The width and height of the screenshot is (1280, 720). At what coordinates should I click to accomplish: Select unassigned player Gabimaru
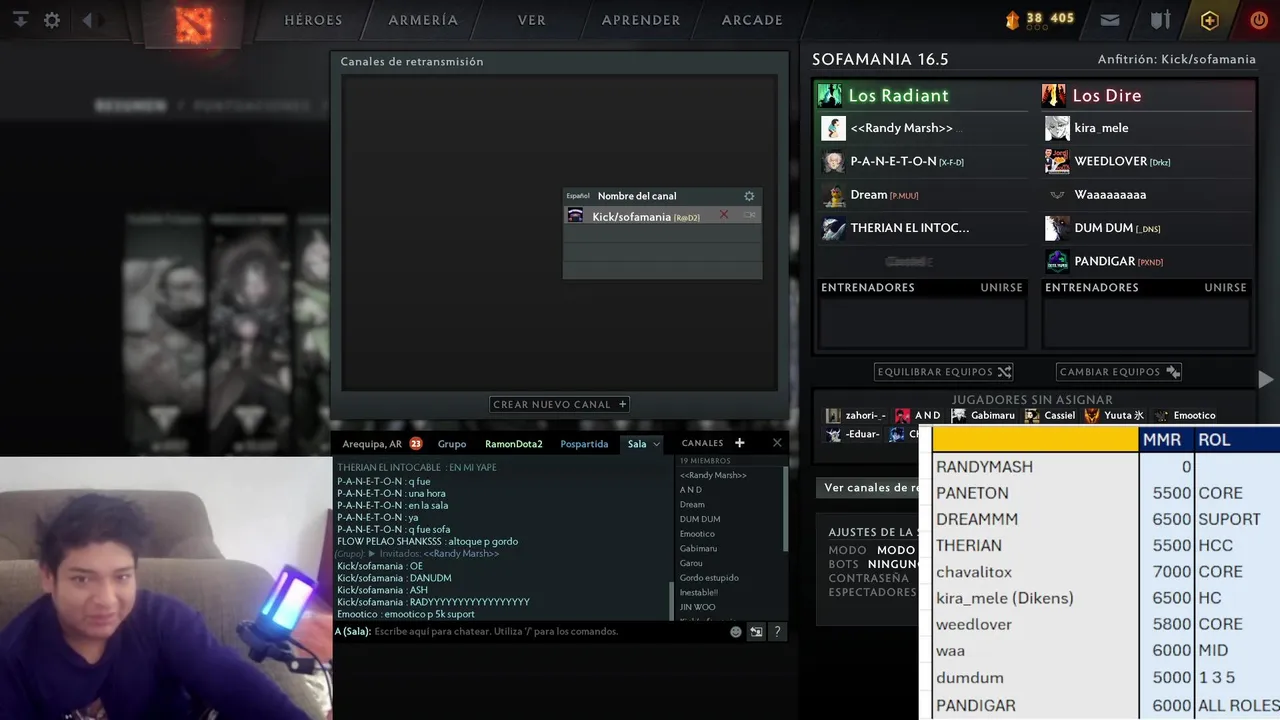[x=983, y=415]
